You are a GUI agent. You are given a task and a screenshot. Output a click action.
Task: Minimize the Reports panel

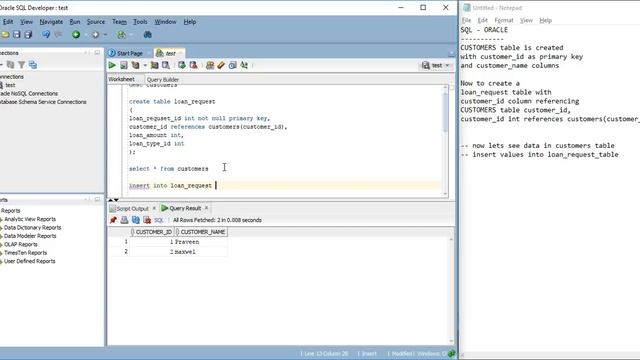[x=97, y=199]
